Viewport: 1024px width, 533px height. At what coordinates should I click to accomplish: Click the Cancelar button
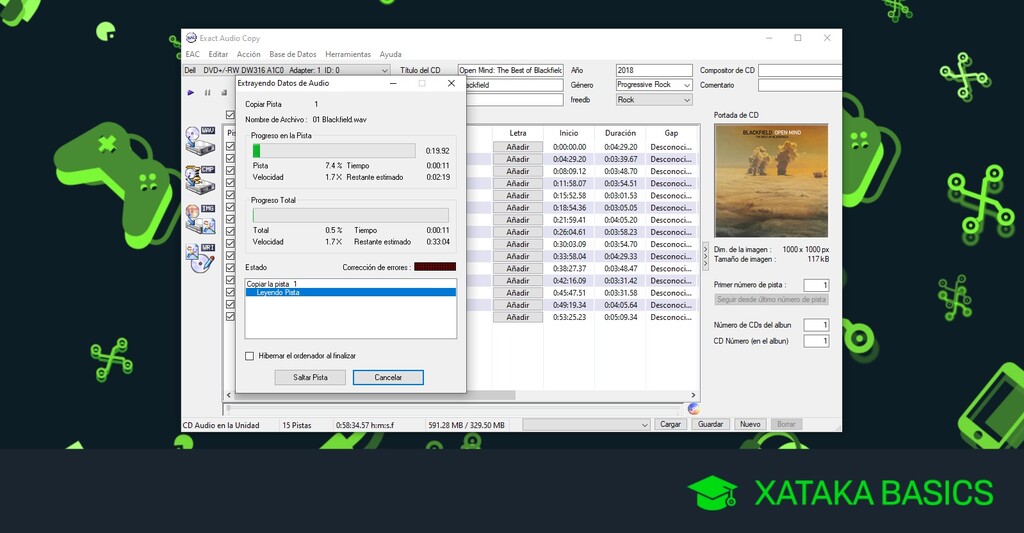tap(388, 377)
